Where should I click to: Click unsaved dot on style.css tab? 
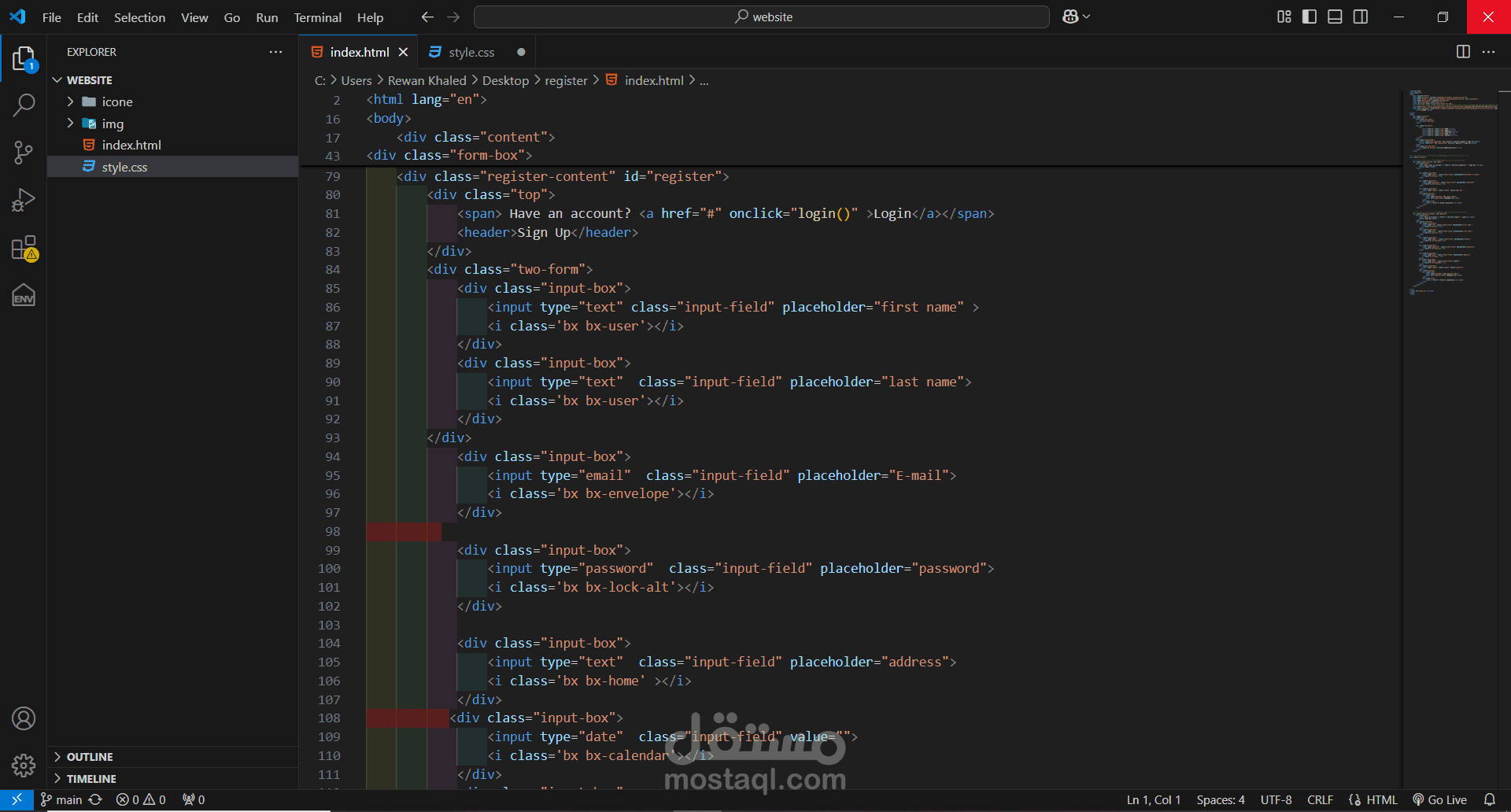pyautogui.click(x=521, y=52)
